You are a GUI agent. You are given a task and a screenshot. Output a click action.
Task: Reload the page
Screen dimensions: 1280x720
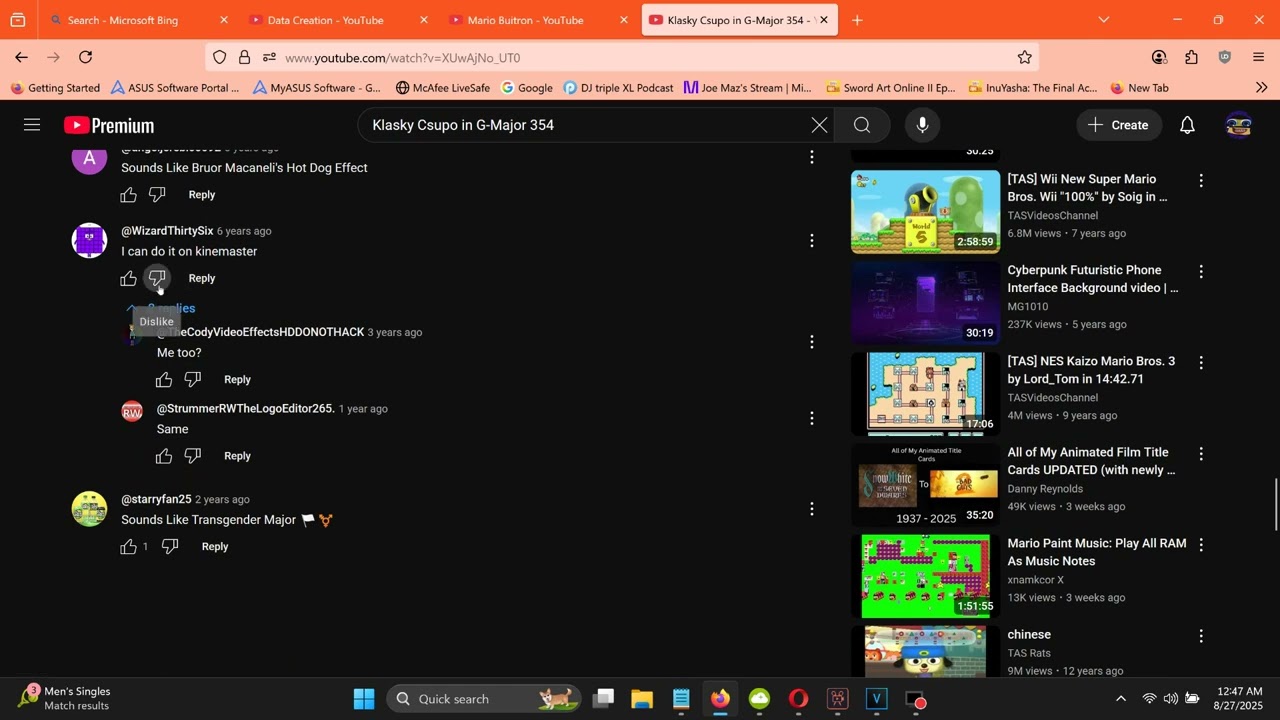coord(86,58)
